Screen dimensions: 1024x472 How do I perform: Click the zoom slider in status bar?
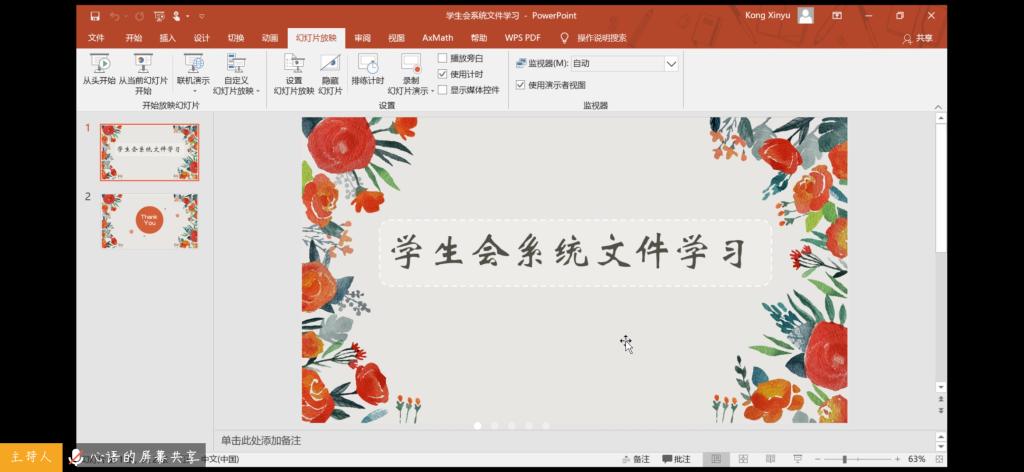point(845,459)
